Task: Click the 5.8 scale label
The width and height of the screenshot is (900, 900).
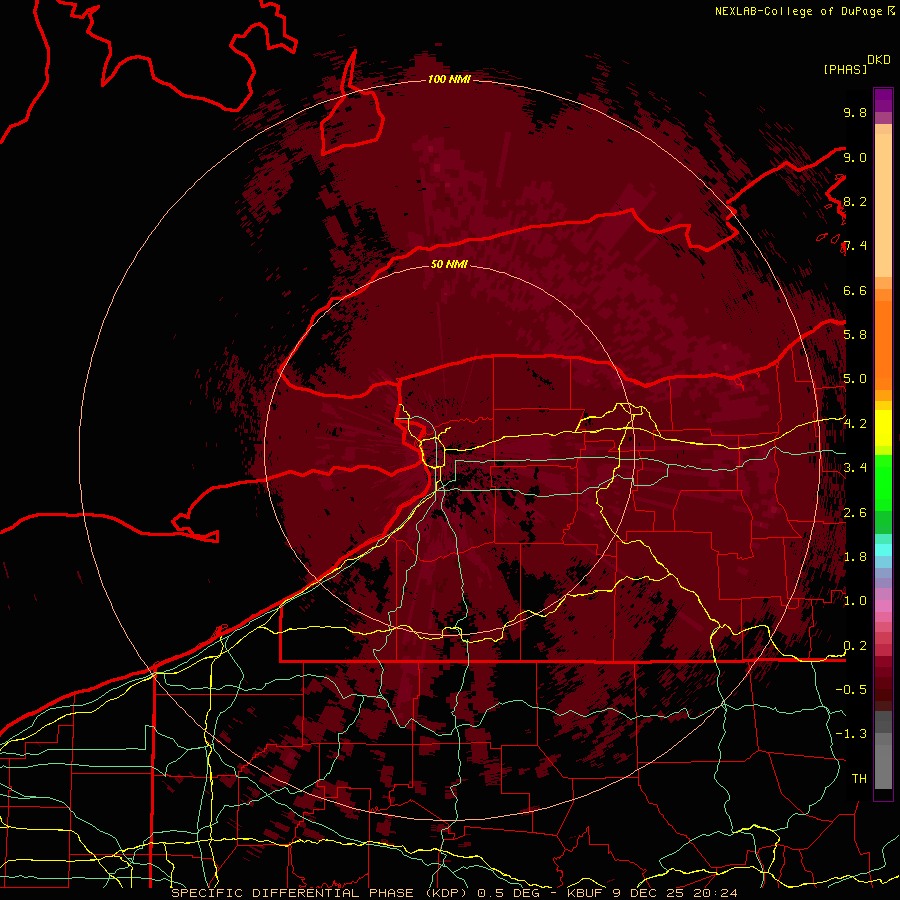Action: coord(855,335)
